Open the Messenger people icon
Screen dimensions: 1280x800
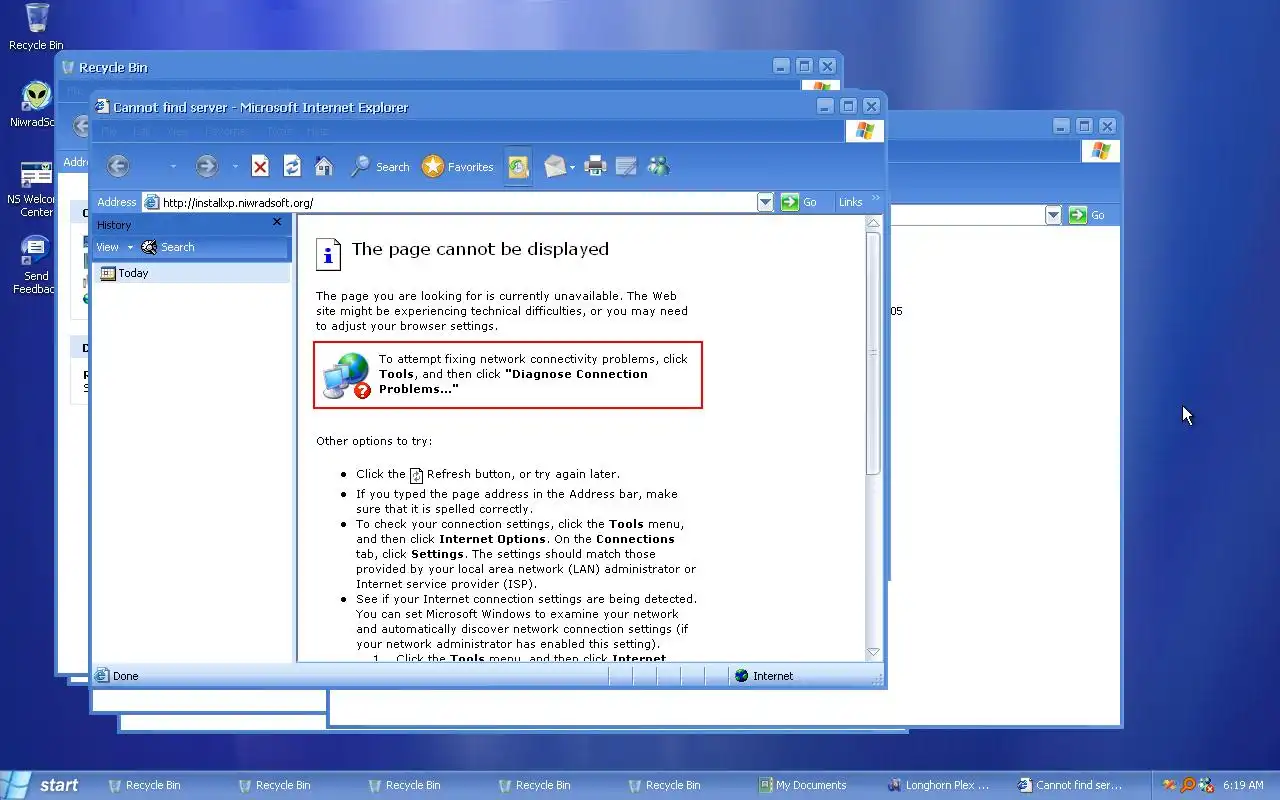coord(659,167)
